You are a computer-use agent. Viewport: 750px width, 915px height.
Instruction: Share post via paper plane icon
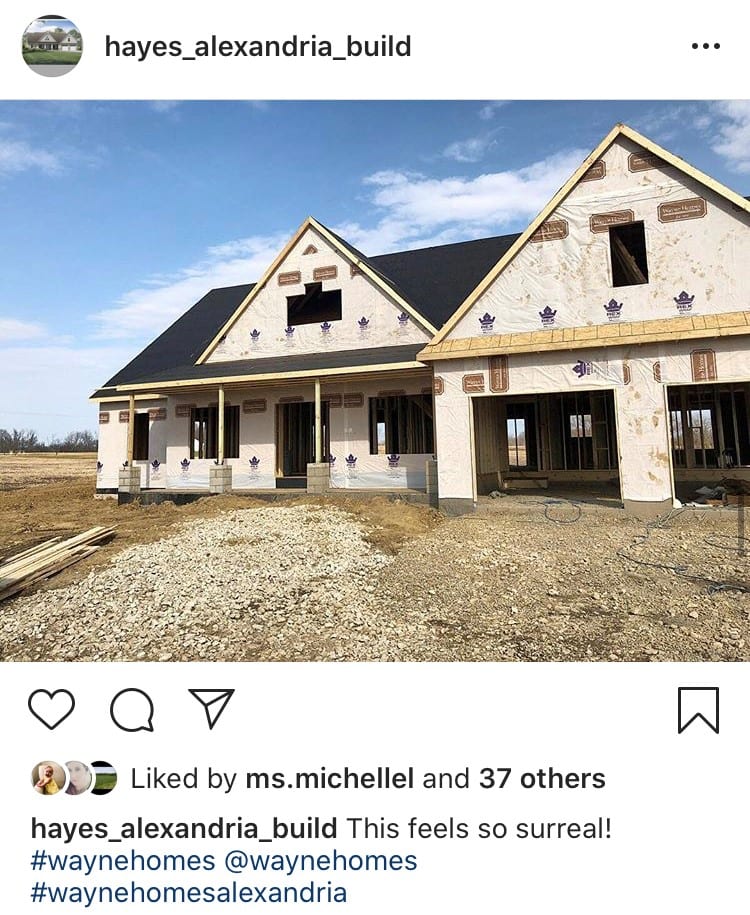click(211, 708)
